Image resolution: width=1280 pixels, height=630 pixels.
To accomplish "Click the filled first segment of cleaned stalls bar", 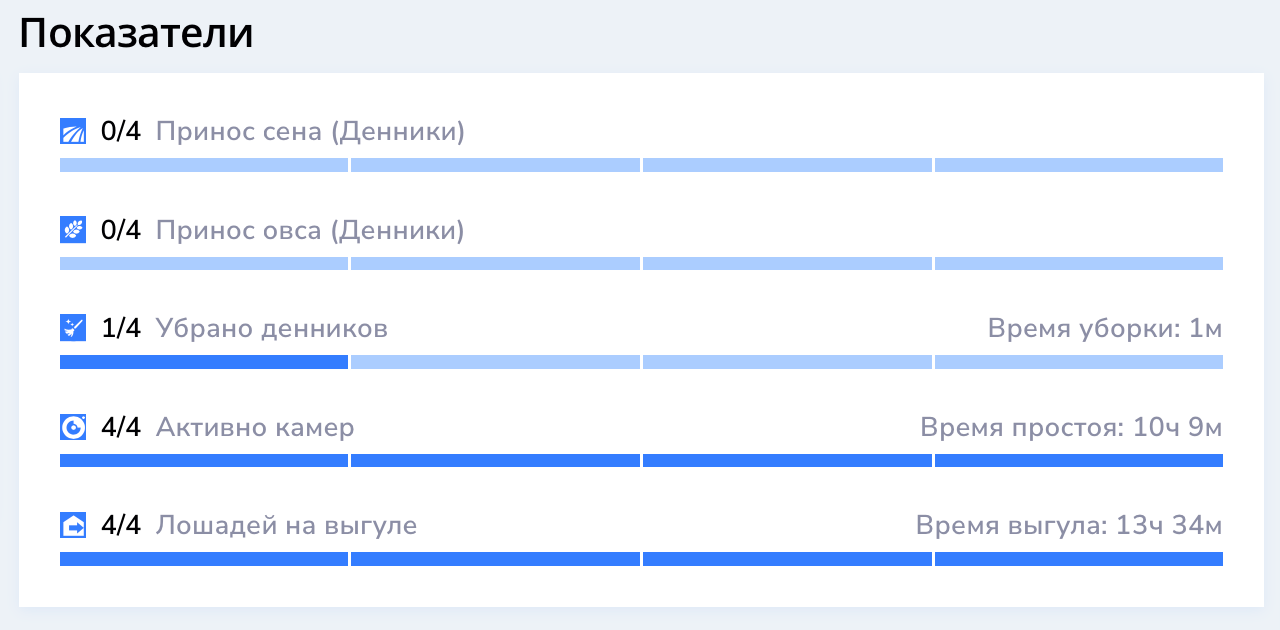I will (x=204, y=362).
